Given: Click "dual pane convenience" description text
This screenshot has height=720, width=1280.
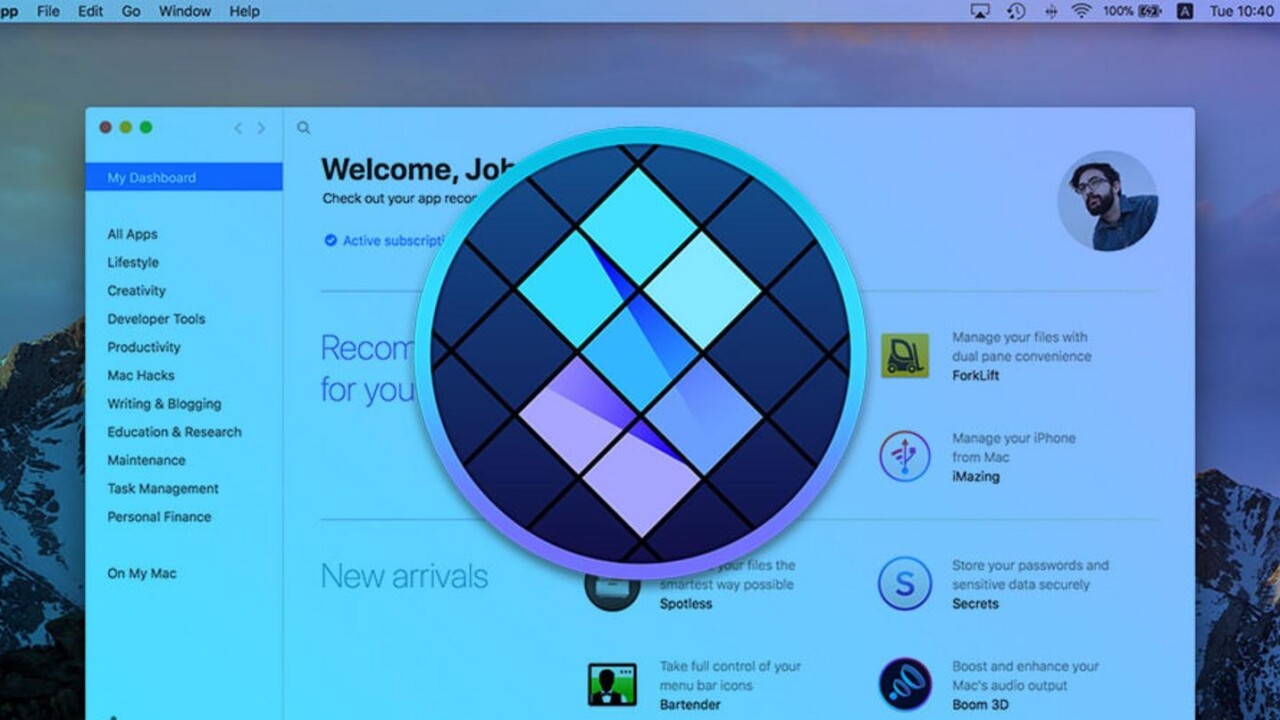Looking at the screenshot, I should click(x=1022, y=356).
